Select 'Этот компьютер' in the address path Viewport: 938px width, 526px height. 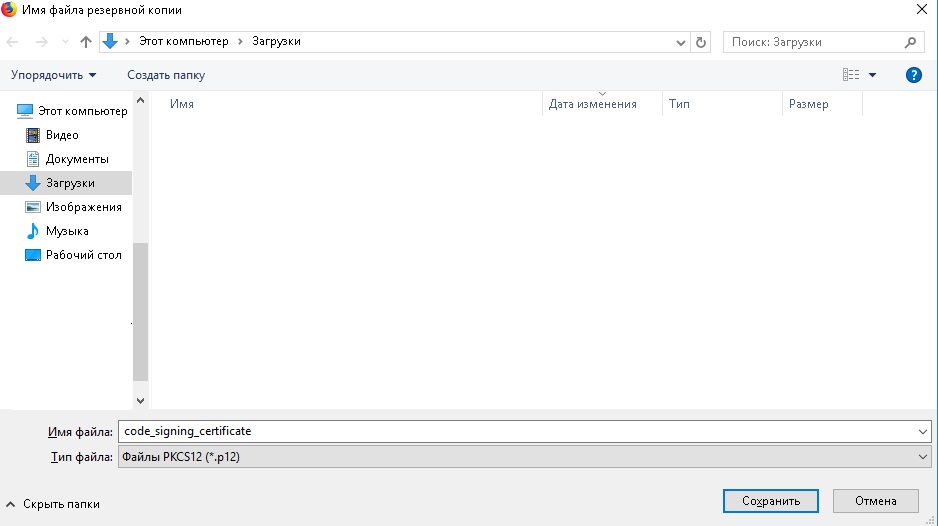pyautogui.click(x=184, y=41)
